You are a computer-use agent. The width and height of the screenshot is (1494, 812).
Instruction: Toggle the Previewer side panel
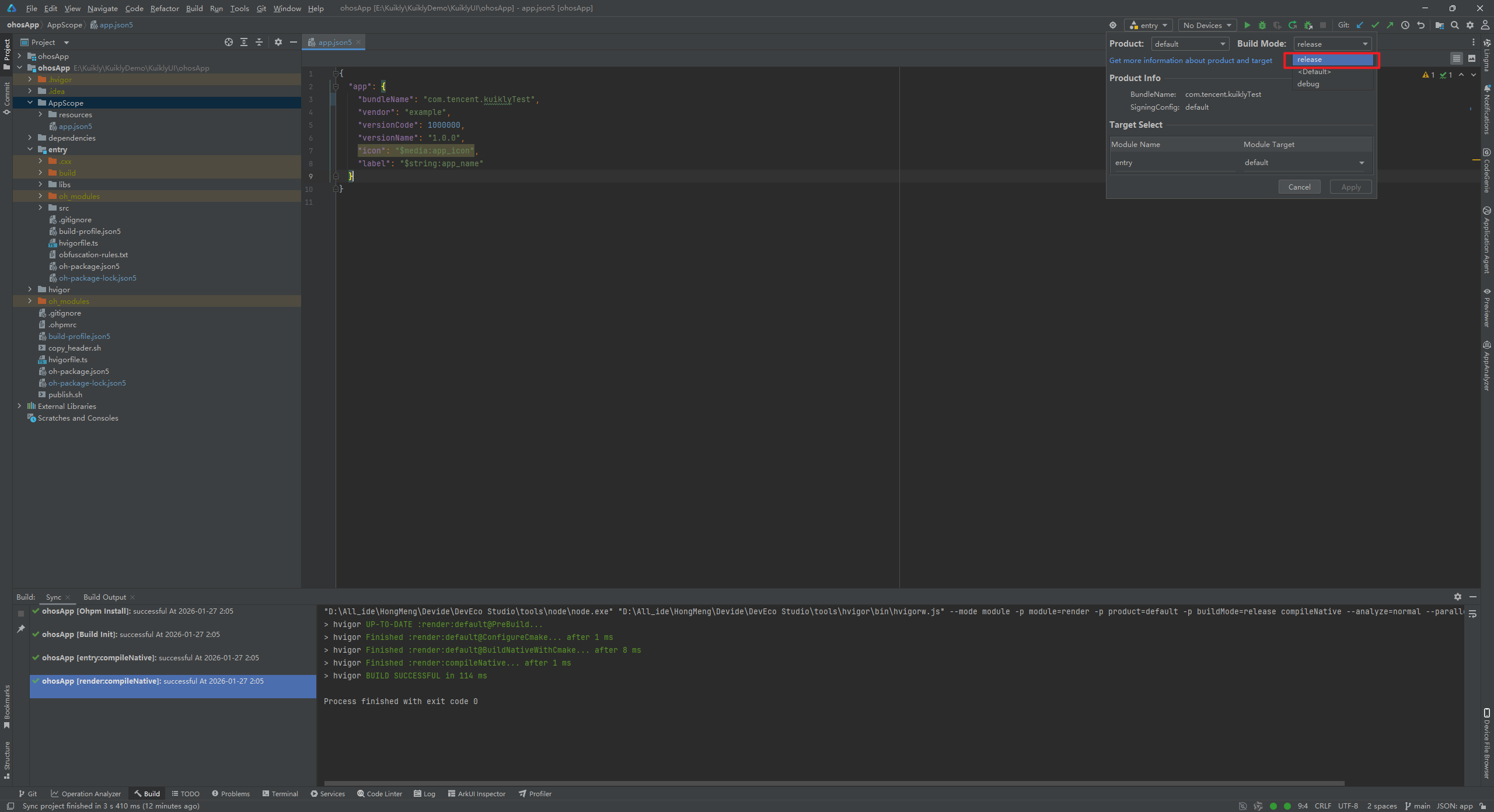1486,308
